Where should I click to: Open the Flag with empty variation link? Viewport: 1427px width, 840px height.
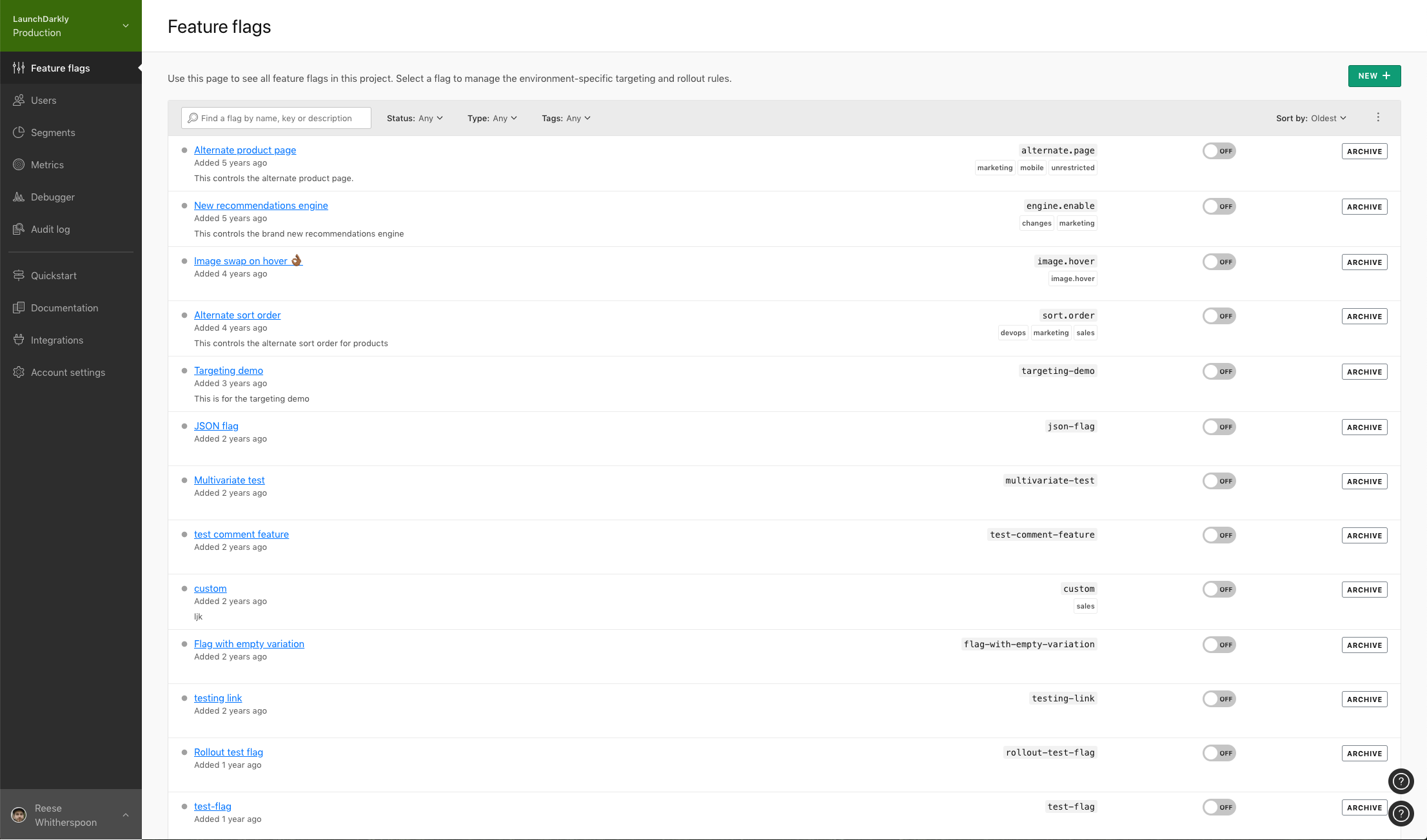(249, 644)
